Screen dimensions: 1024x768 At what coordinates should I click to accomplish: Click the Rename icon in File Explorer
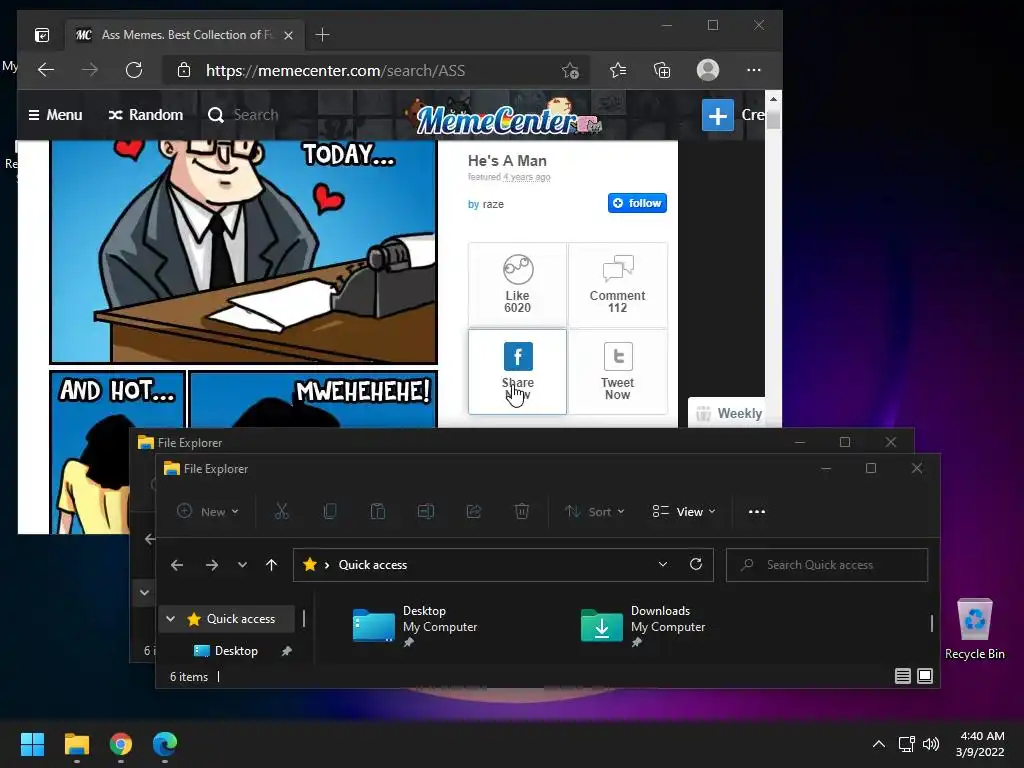tap(426, 511)
